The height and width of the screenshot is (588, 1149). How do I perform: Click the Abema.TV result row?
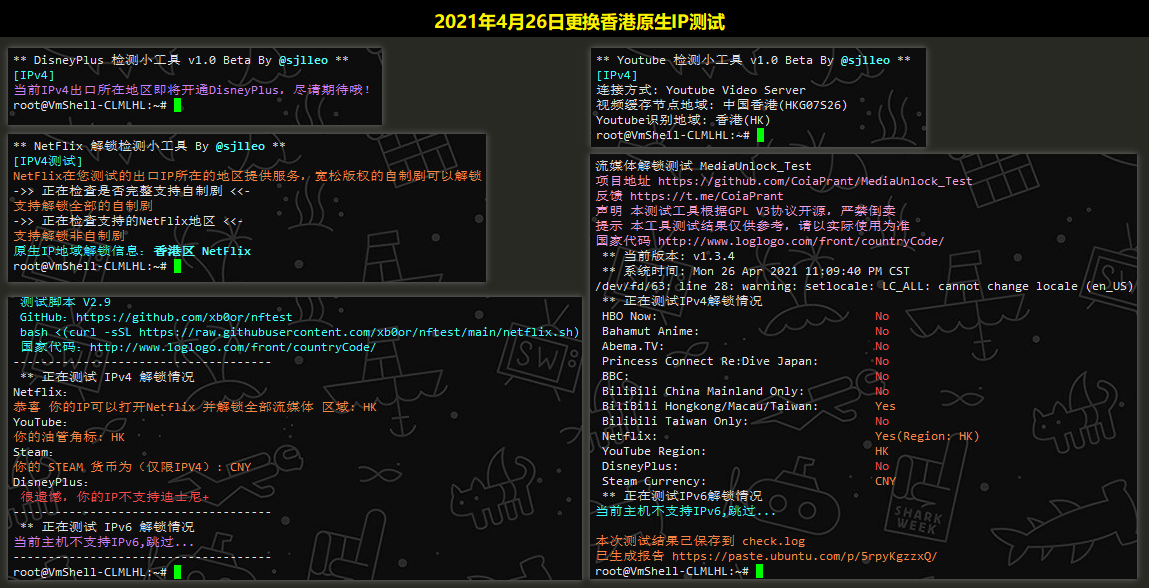(x=745, y=346)
